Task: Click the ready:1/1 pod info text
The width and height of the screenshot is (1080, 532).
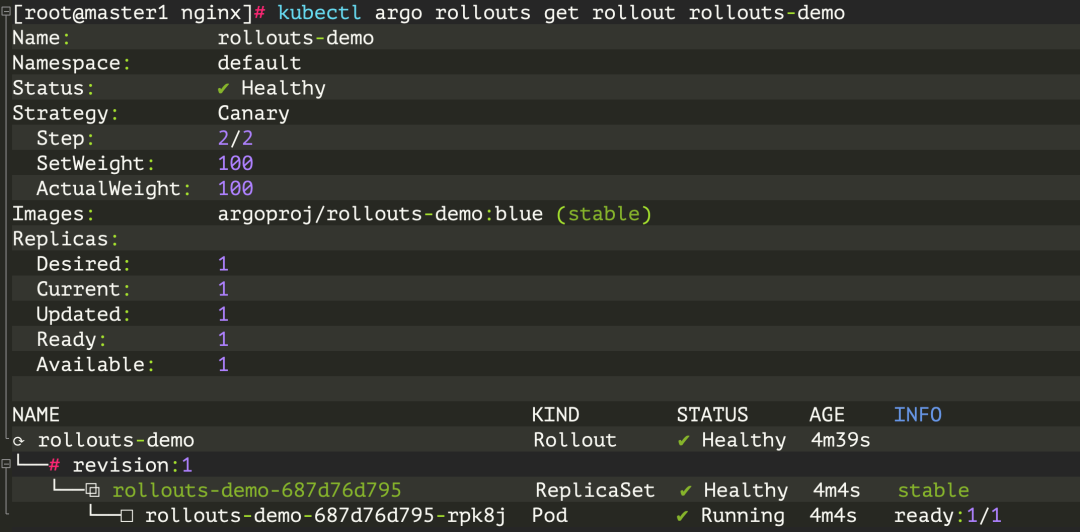Action: click(948, 515)
